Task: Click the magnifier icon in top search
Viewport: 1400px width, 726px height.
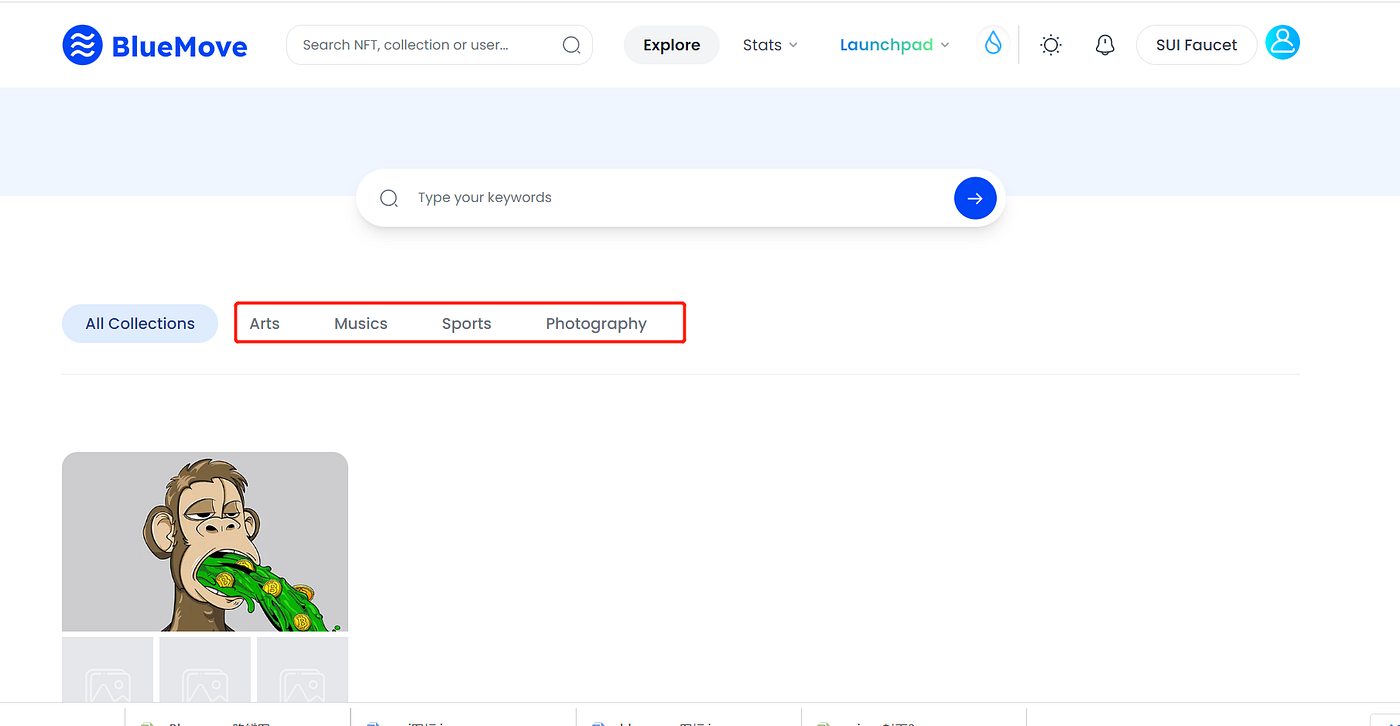Action: coord(571,45)
